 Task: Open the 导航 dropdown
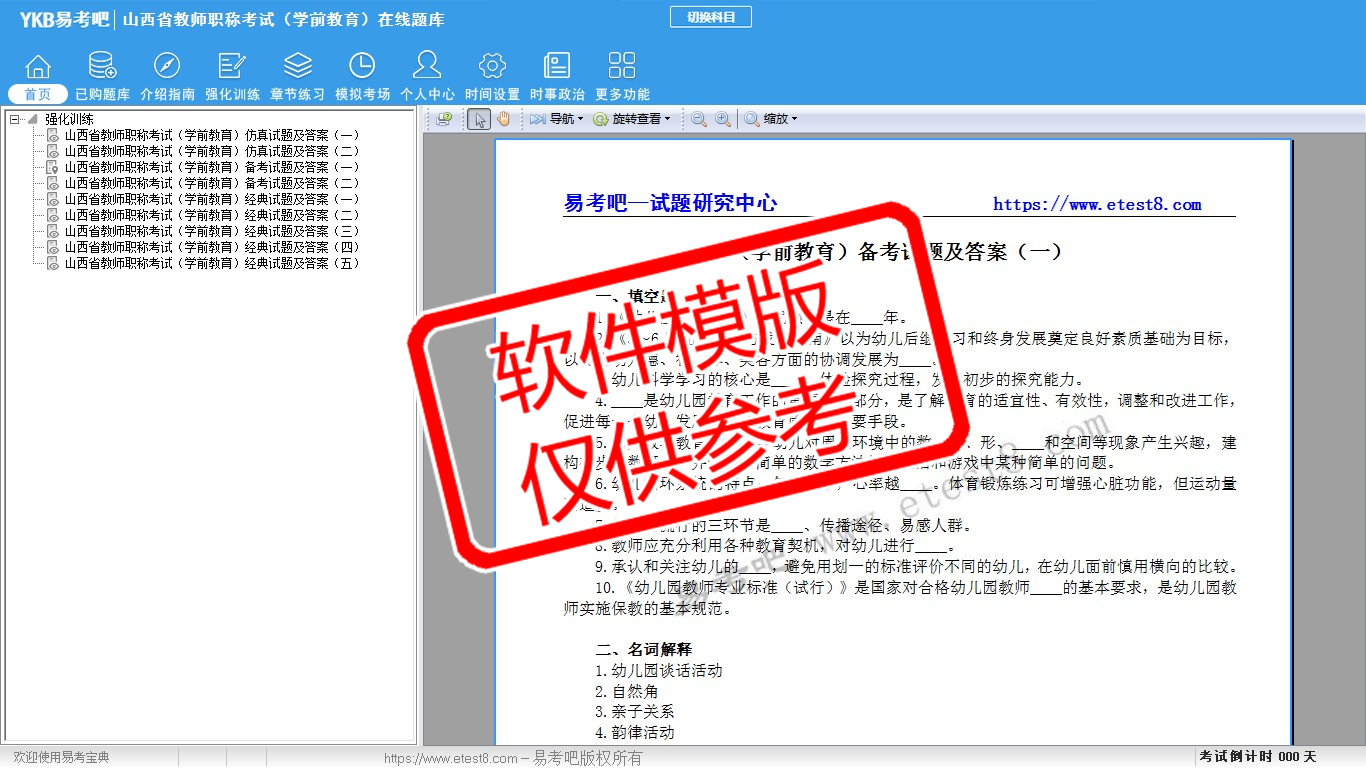click(x=557, y=119)
